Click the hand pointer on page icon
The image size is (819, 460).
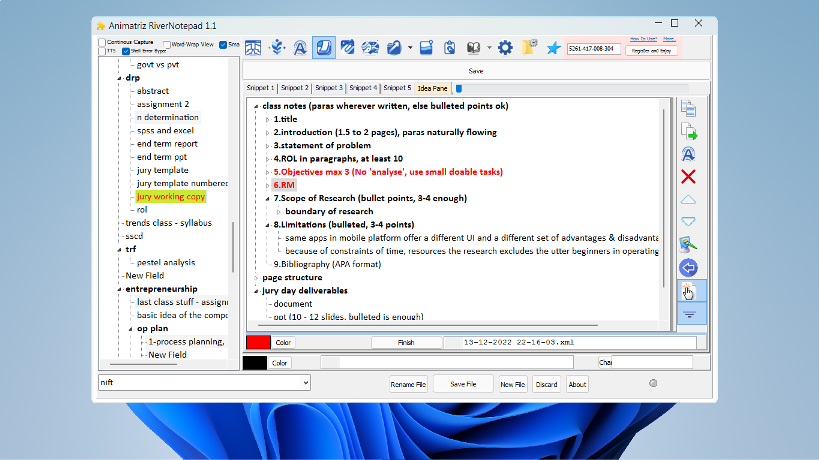pos(688,291)
